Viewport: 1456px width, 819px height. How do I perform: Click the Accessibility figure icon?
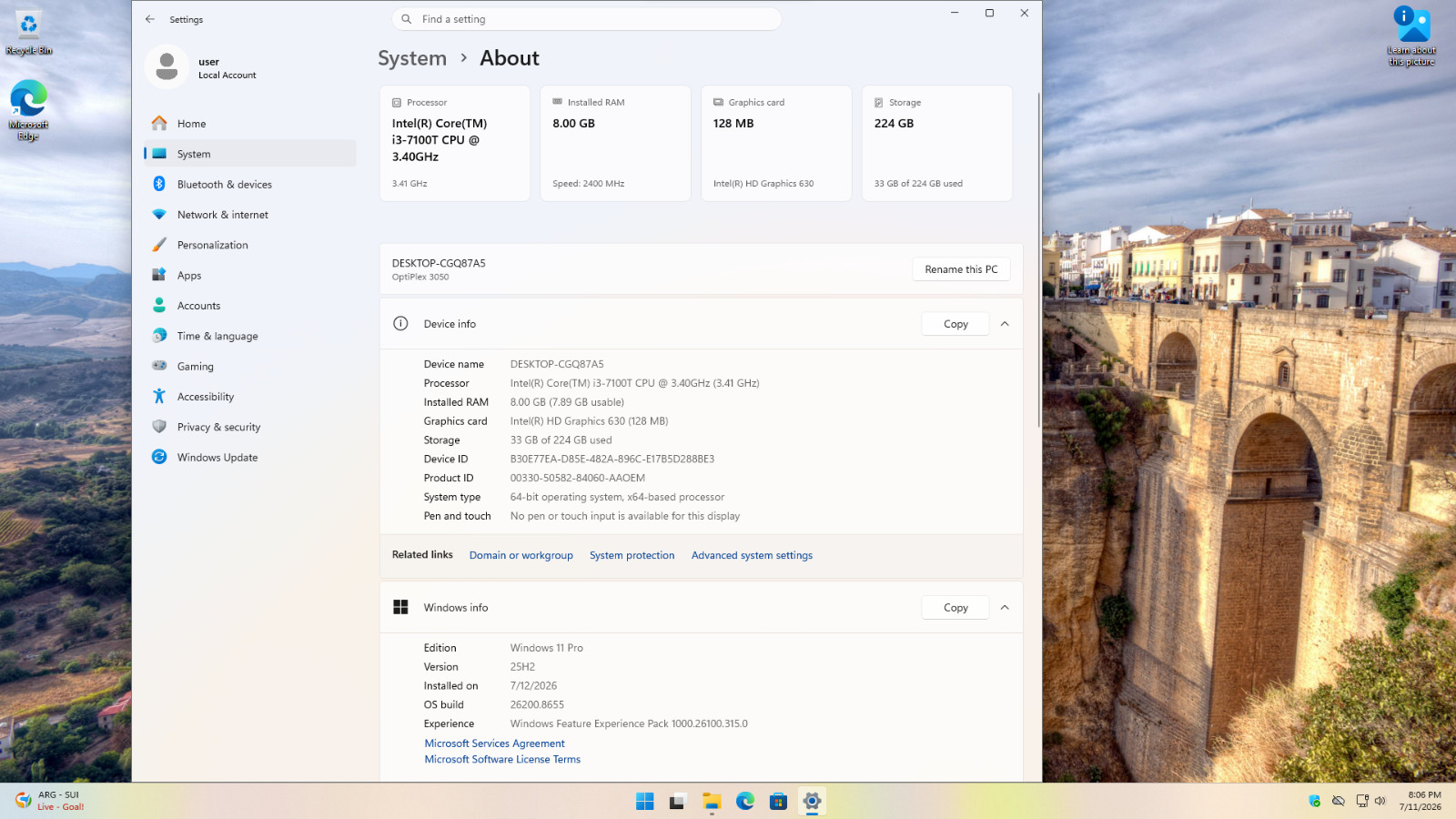[159, 397]
